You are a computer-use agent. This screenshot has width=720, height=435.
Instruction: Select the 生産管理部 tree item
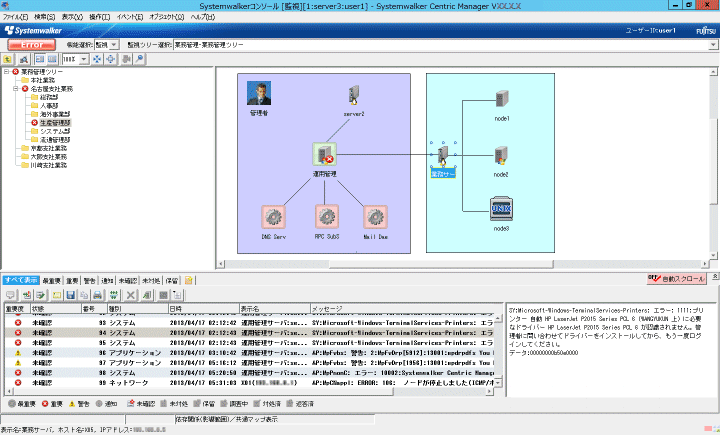coord(56,122)
